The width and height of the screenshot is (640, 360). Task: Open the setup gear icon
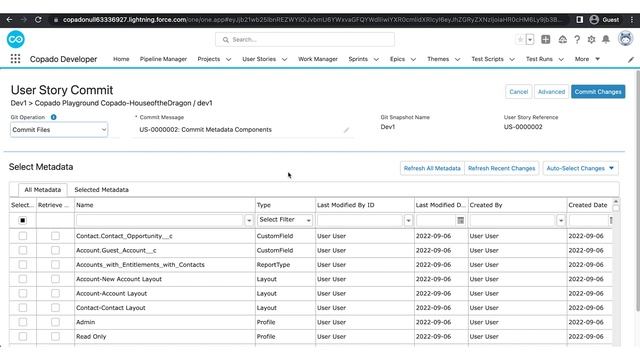[591, 40]
